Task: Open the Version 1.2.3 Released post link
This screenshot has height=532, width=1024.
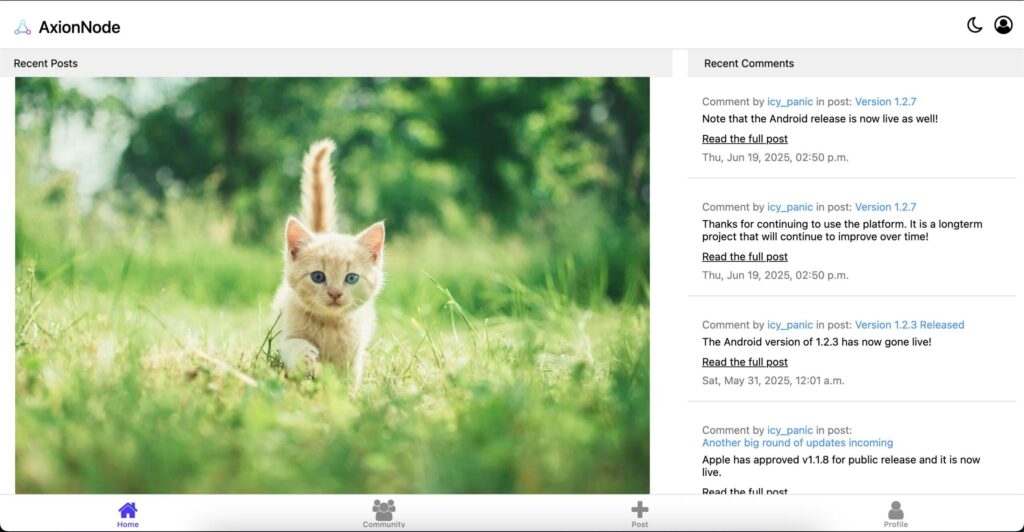Action: pyautogui.click(x=909, y=325)
